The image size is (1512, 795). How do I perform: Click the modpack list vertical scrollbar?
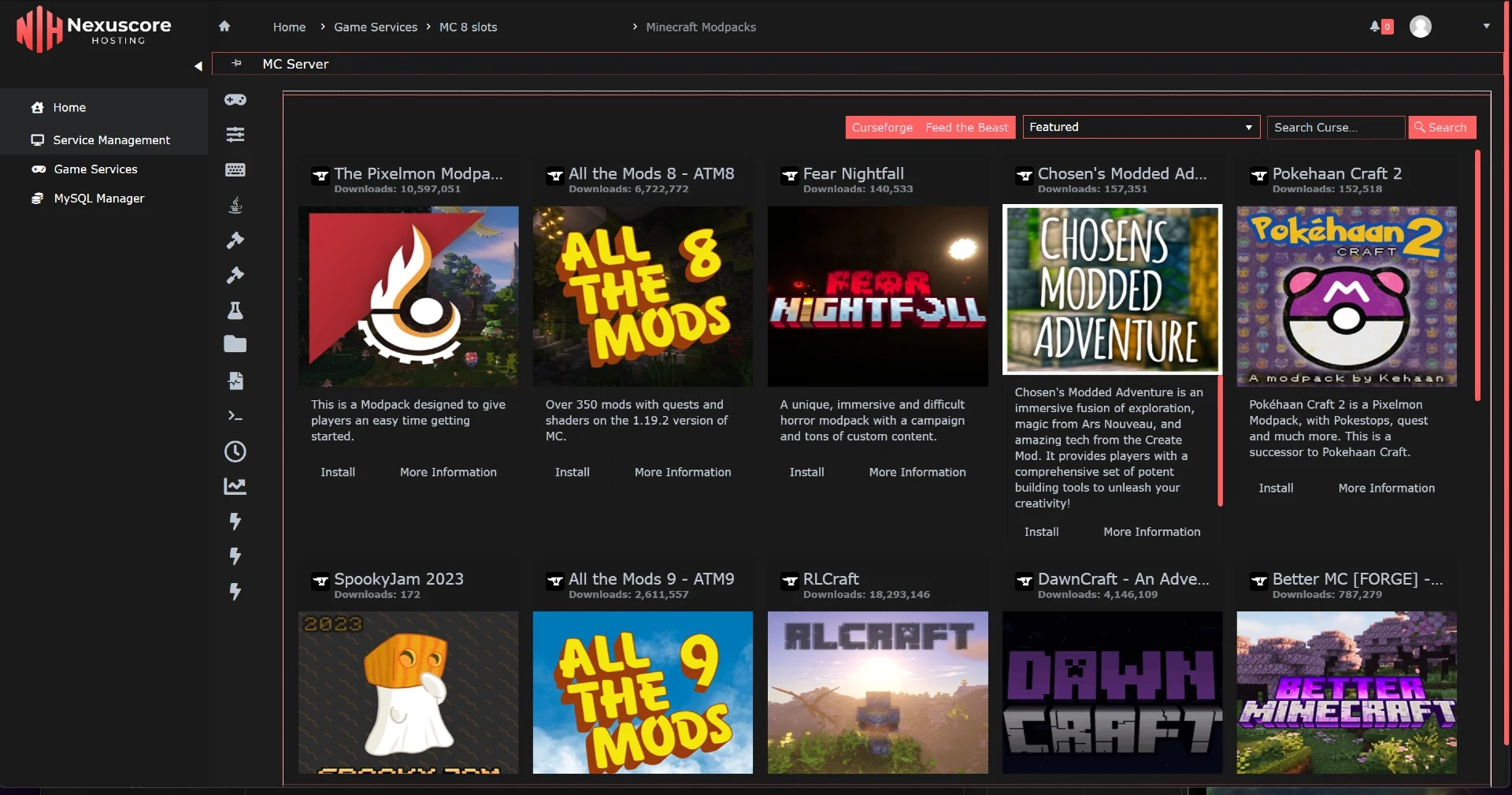pos(1477,276)
